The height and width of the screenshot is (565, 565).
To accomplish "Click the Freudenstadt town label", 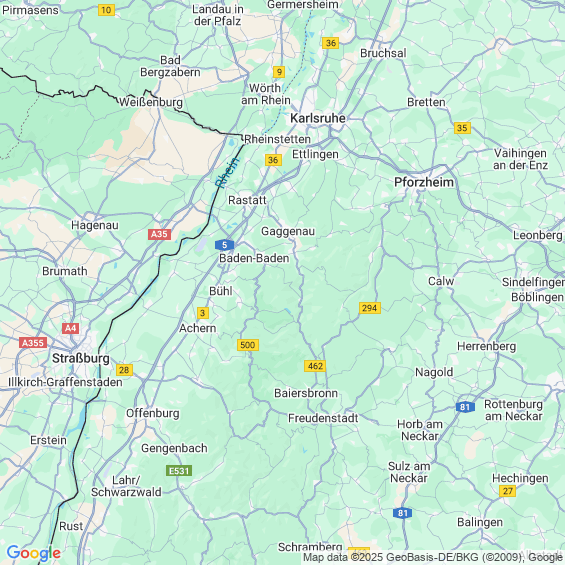I will [323, 418].
